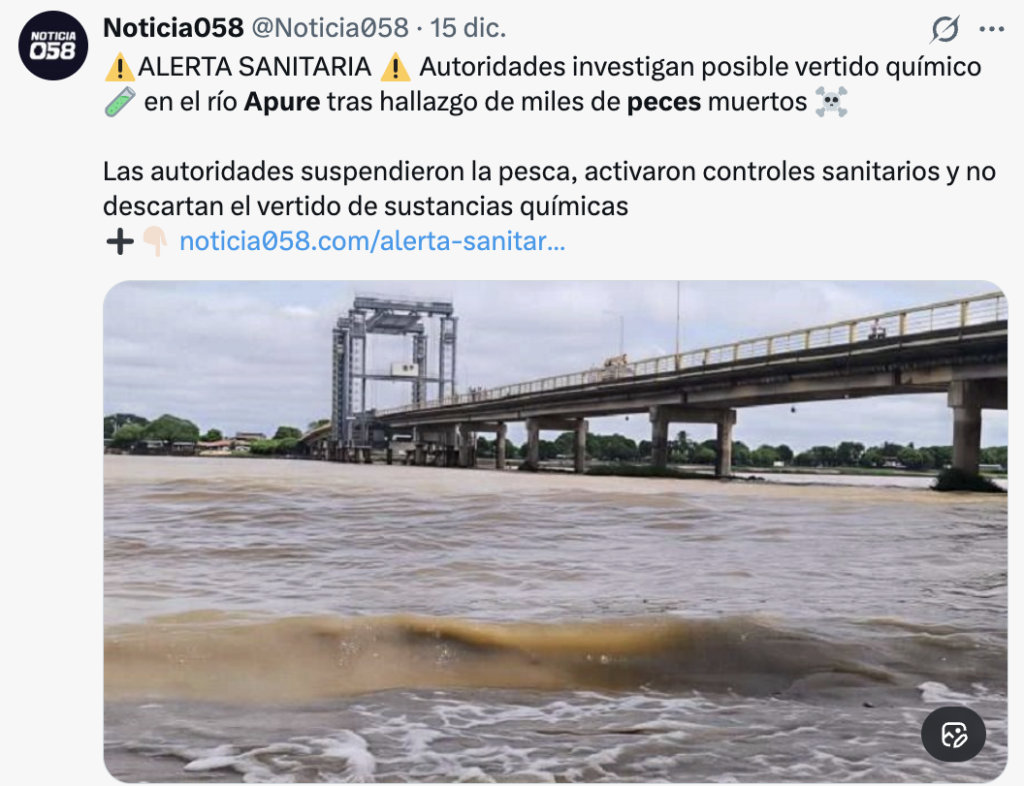Click the pointing-down hand emoji
Screen dimensions: 1024x786
[x=155, y=242]
